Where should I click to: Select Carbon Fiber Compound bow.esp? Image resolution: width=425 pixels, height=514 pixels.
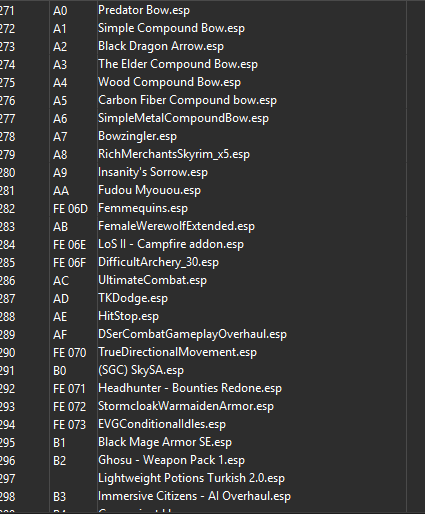click(187, 100)
